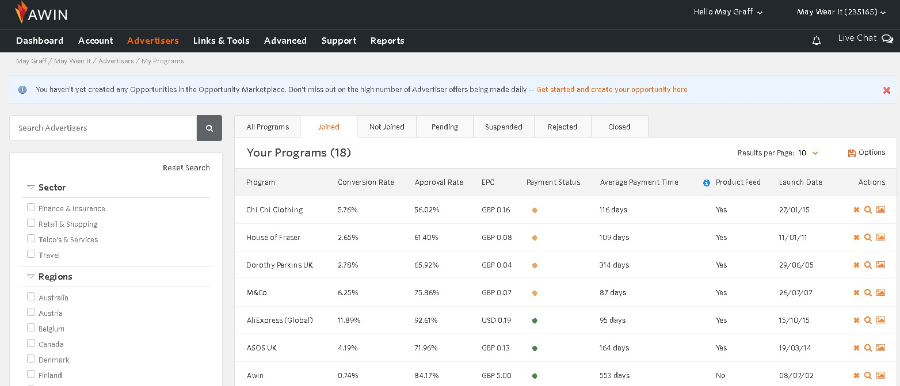This screenshot has height=386, width=900.
Task: Sort by Launch Date column header
Action: click(801, 182)
